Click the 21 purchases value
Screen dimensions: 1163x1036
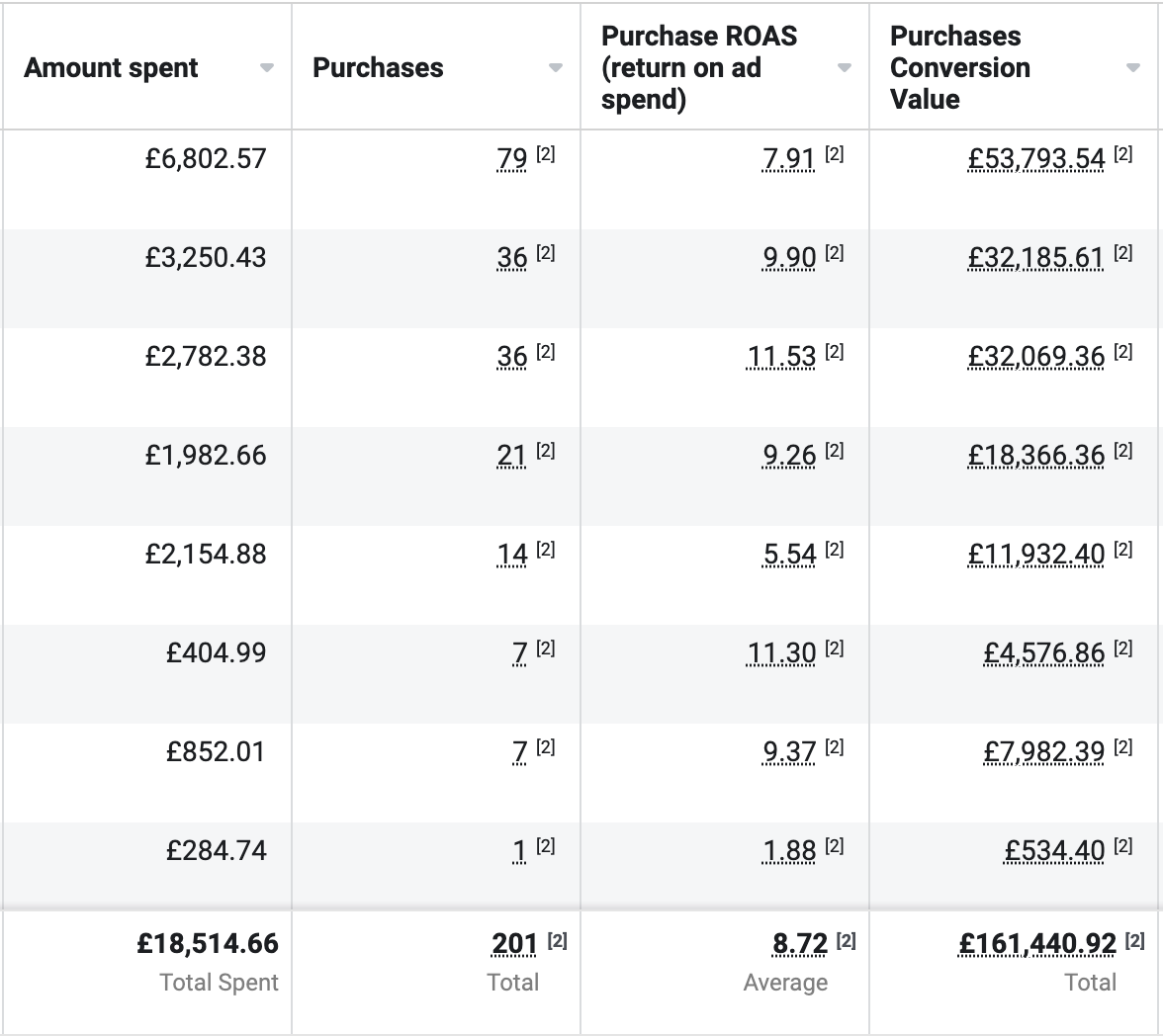(x=511, y=456)
